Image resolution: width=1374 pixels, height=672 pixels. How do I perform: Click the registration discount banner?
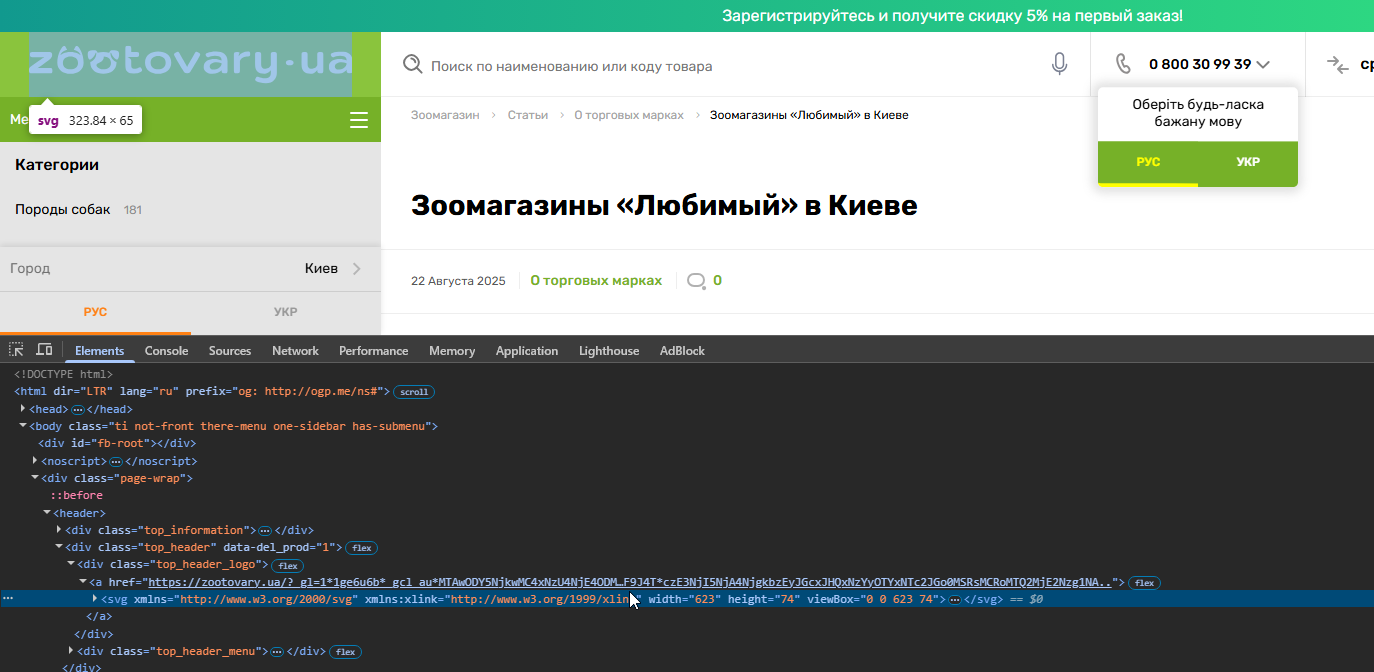point(952,16)
